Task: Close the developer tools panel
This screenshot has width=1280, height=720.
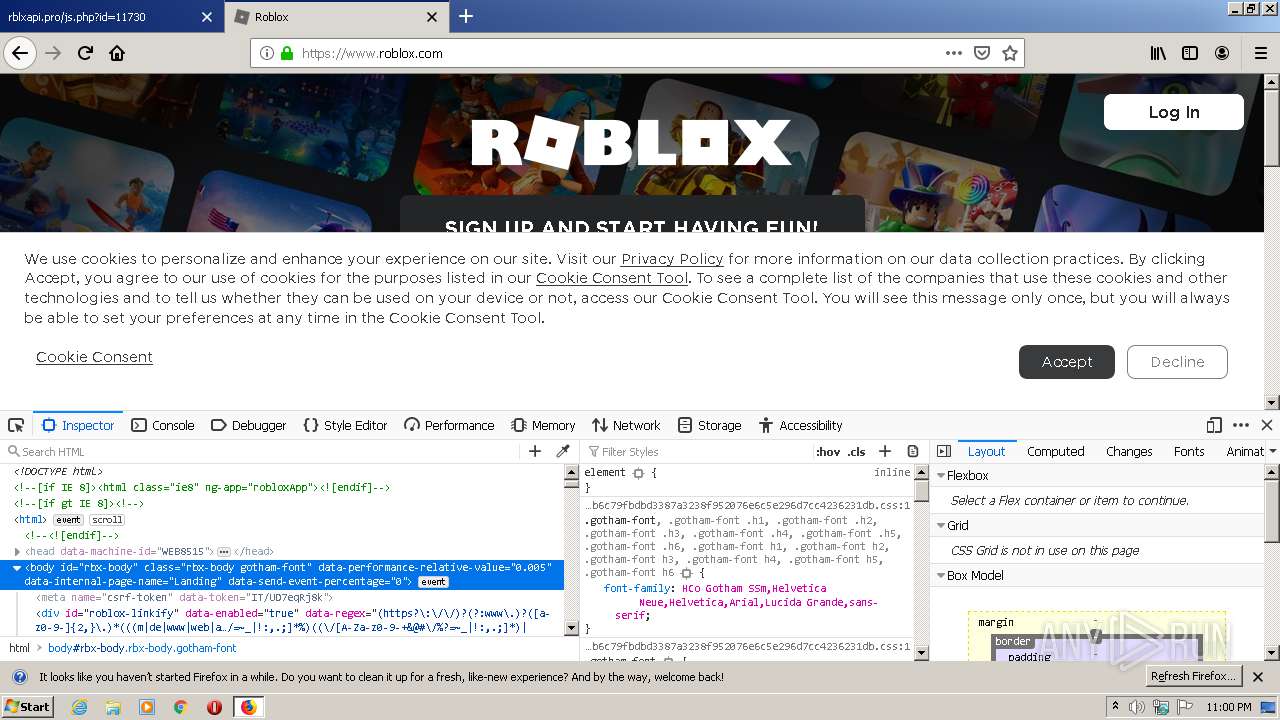Action: click(1267, 425)
